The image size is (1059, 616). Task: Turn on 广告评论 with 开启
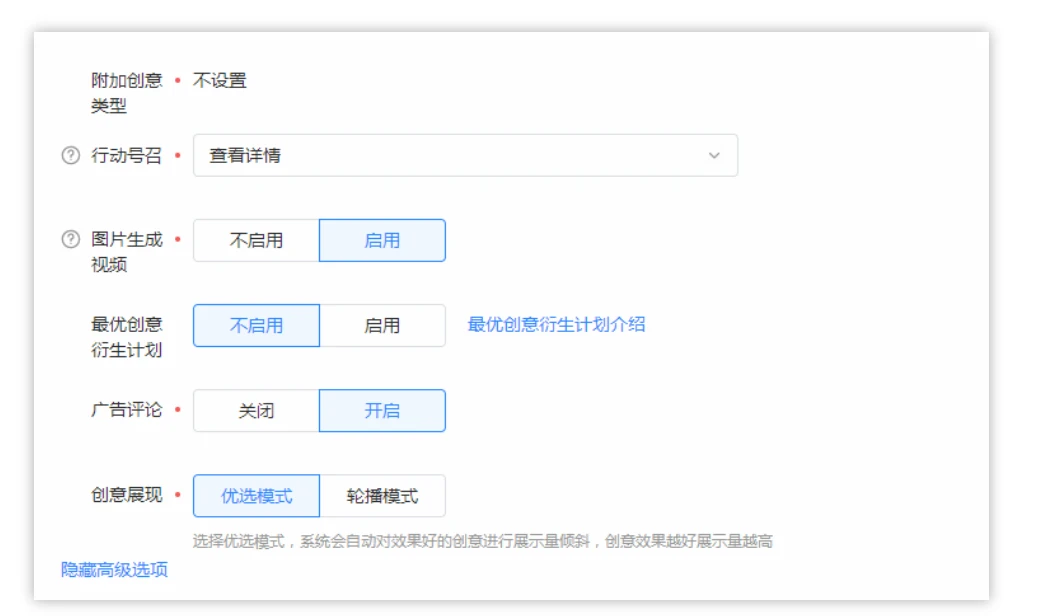[382, 411]
